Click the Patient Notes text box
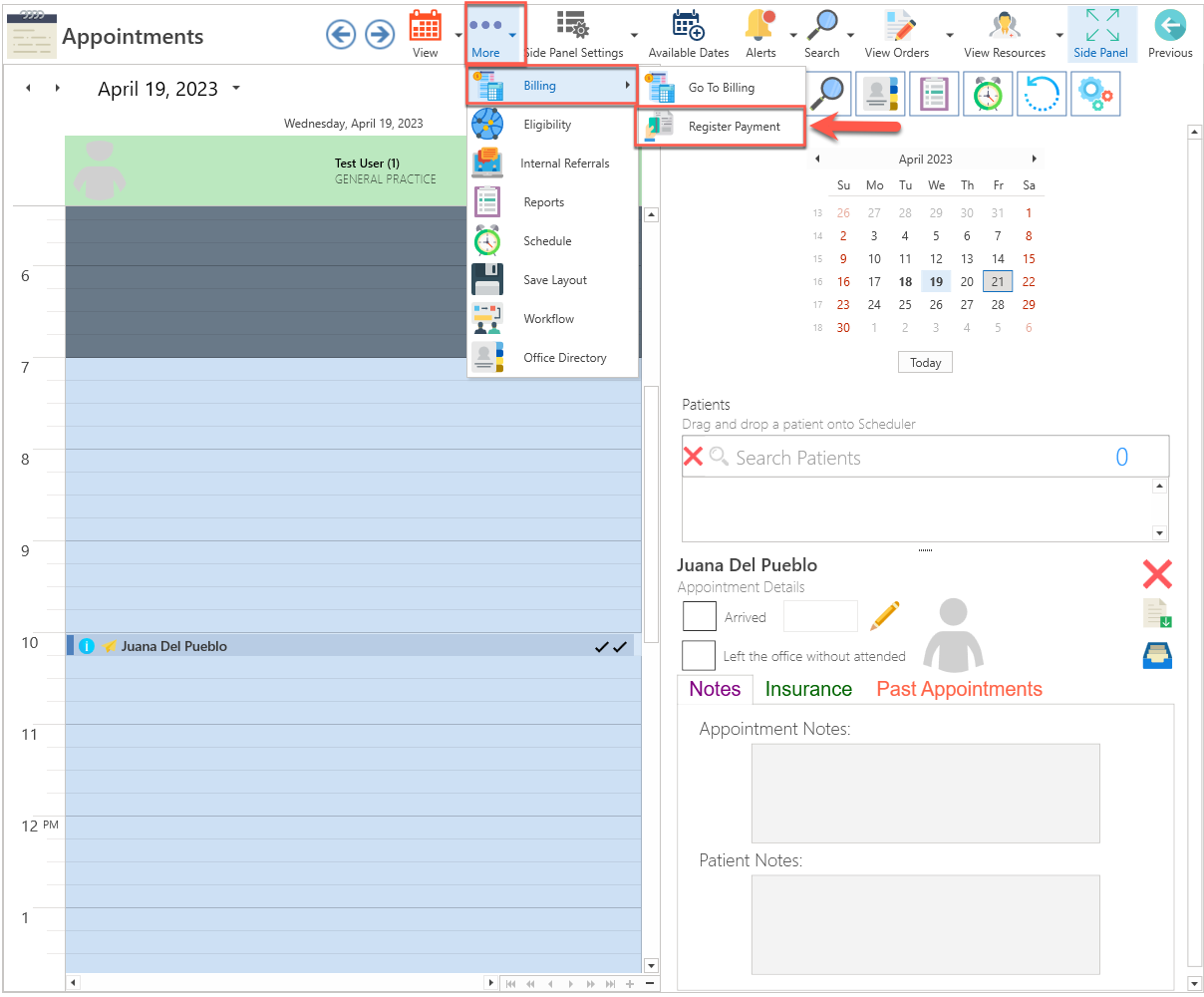The height and width of the screenshot is (997, 1204). click(x=925, y=925)
